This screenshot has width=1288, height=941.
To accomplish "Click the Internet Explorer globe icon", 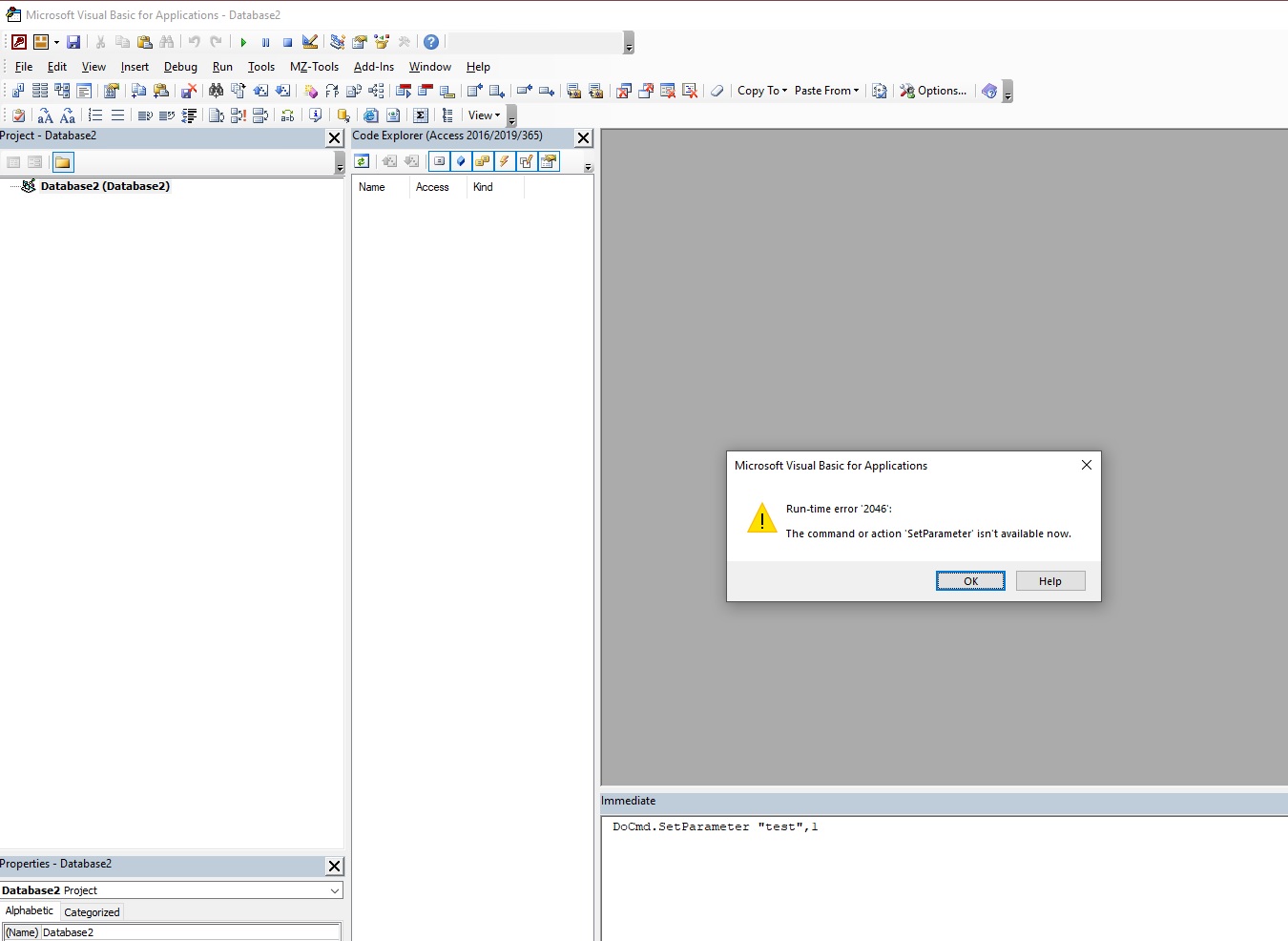I will (x=371, y=115).
